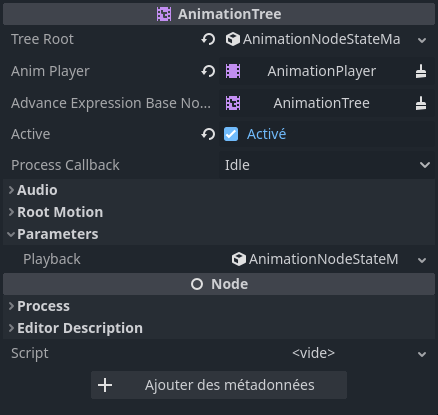Open the Script dropdown arrow
Image resolution: width=438 pixels, height=415 pixels.
coord(422,354)
